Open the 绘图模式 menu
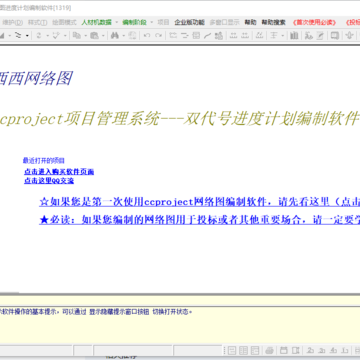360x360 pixels. [64, 22]
